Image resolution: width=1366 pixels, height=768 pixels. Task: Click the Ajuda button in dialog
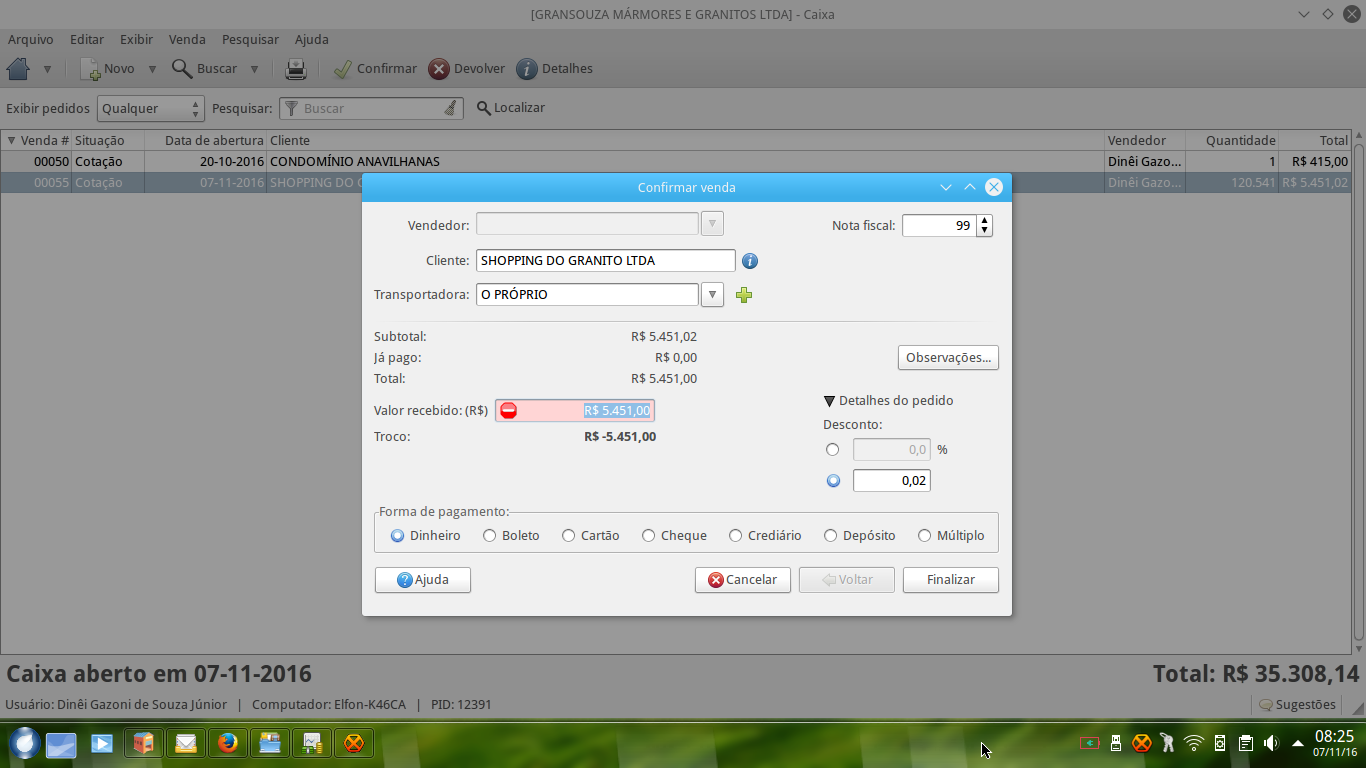point(423,580)
